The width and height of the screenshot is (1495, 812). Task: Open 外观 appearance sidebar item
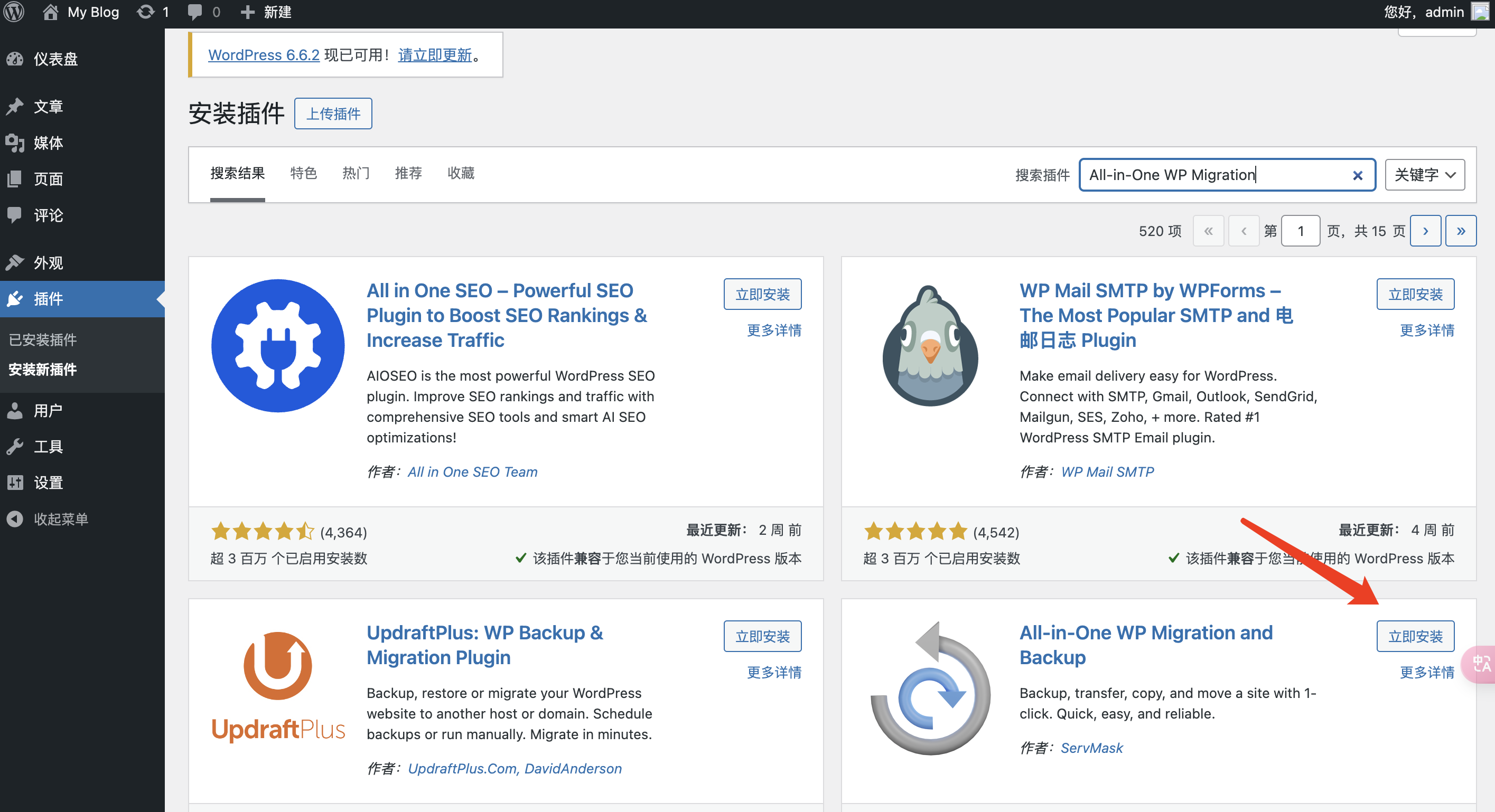tap(82, 263)
